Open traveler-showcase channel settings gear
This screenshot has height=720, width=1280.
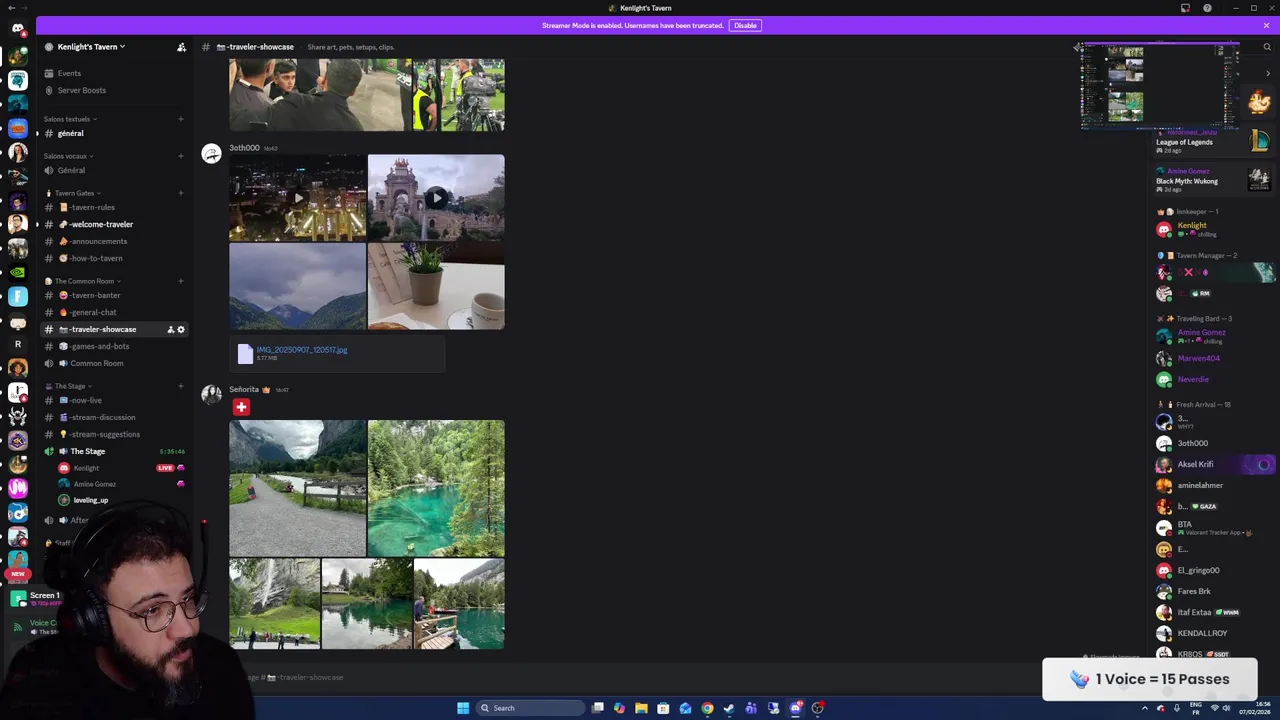pyautogui.click(x=181, y=329)
